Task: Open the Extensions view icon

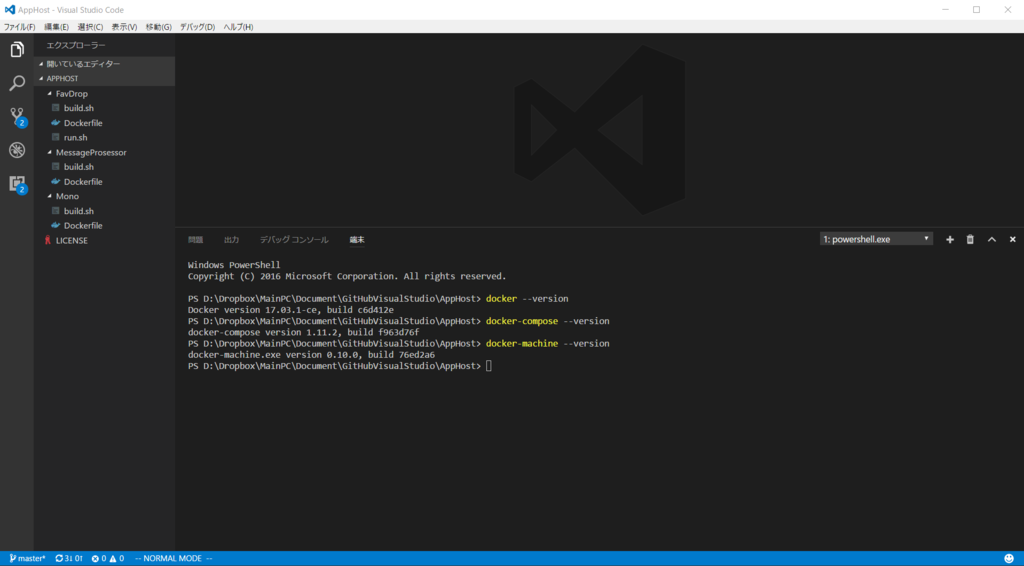Action: (17, 184)
